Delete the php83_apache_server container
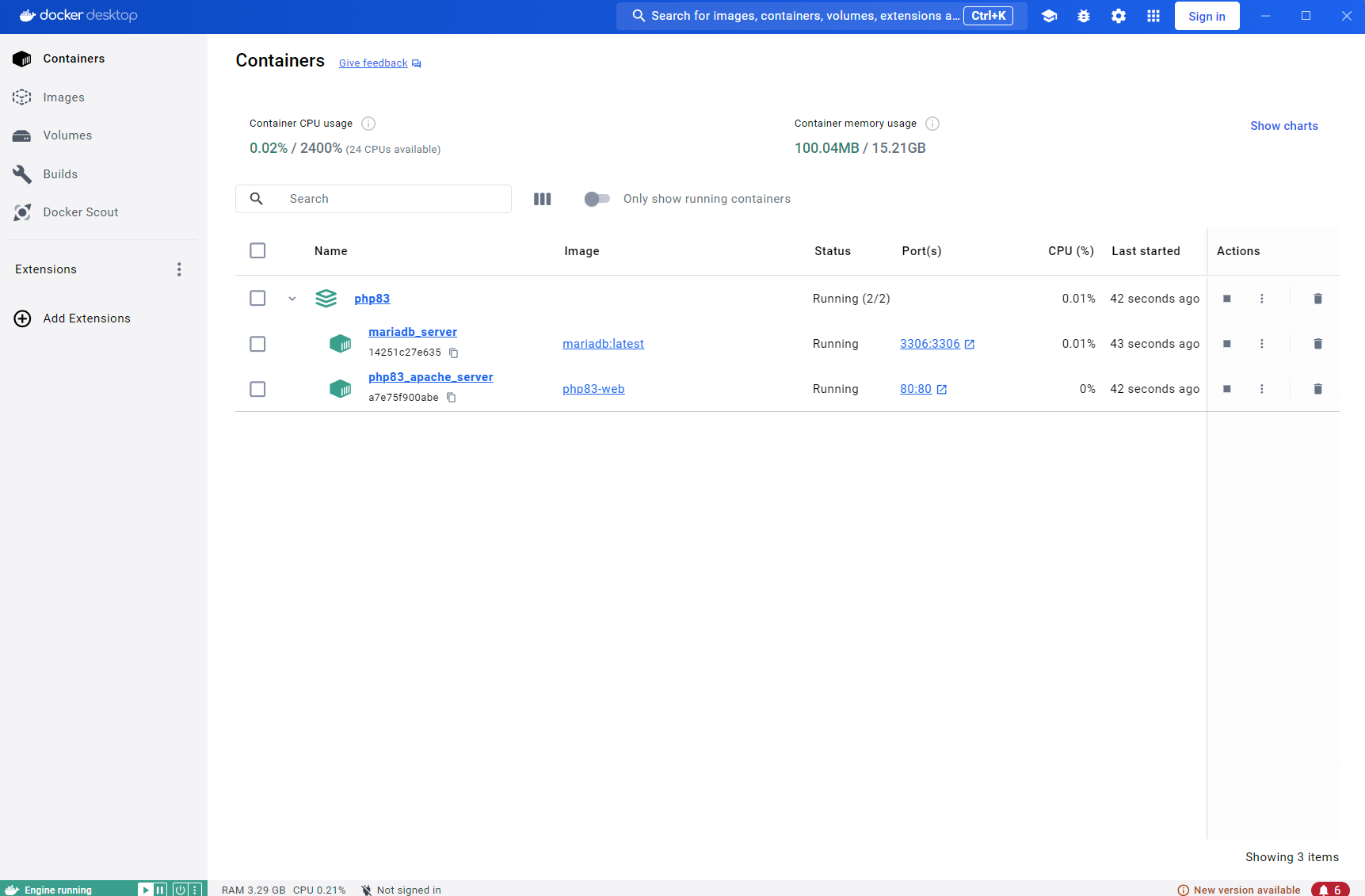This screenshot has width=1365, height=896. 1317,389
